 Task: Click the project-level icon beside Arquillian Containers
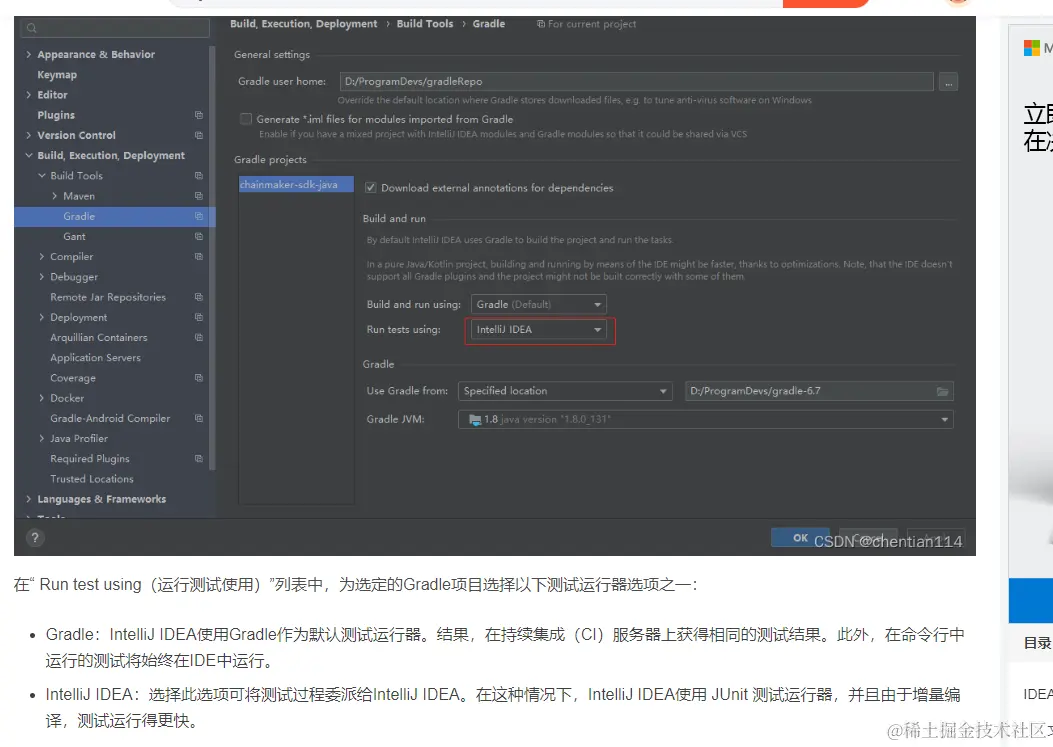pos(199,337)
